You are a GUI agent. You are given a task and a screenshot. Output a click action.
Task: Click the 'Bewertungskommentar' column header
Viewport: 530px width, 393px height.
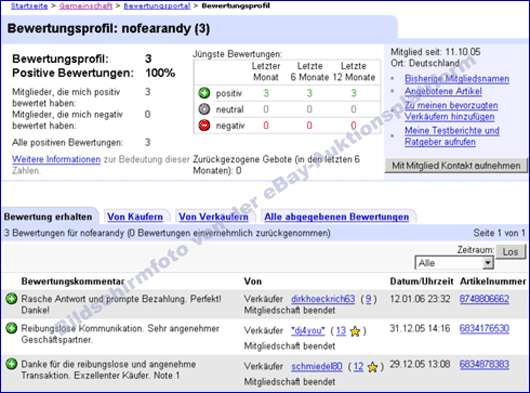pos(73,281)
